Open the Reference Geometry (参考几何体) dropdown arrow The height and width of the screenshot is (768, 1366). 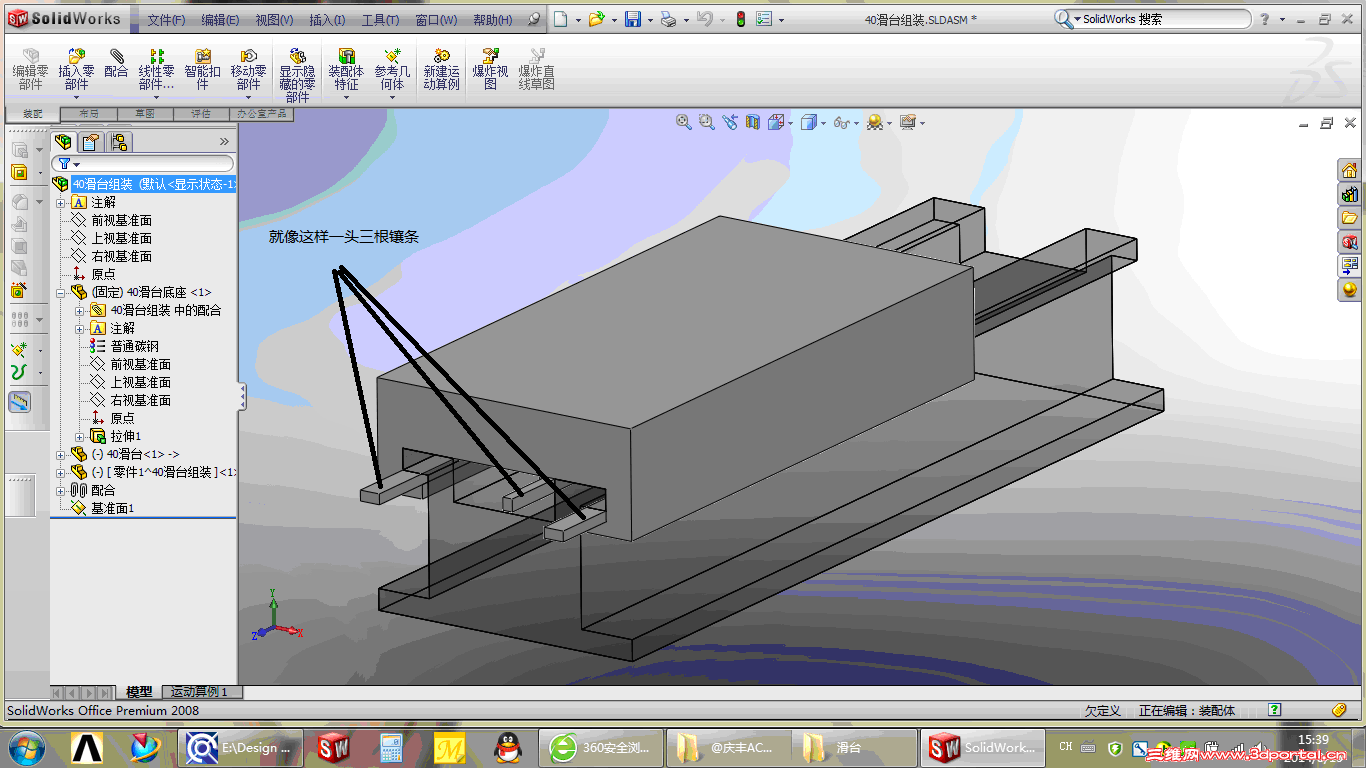pyautogui.click(x=392, y=97)
